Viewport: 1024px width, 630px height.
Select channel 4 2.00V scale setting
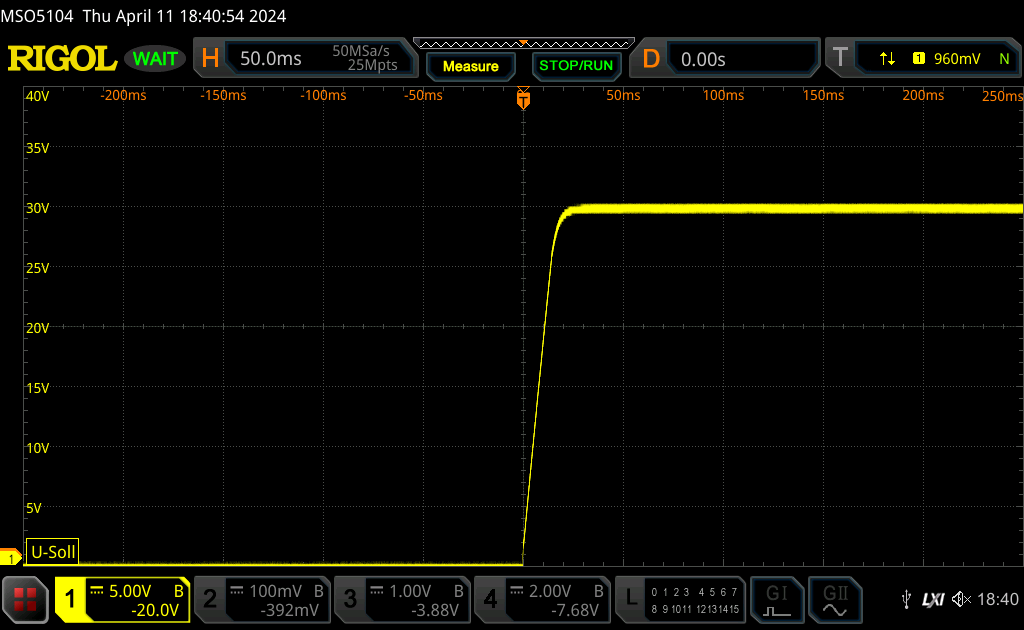[x=550, y=591]
